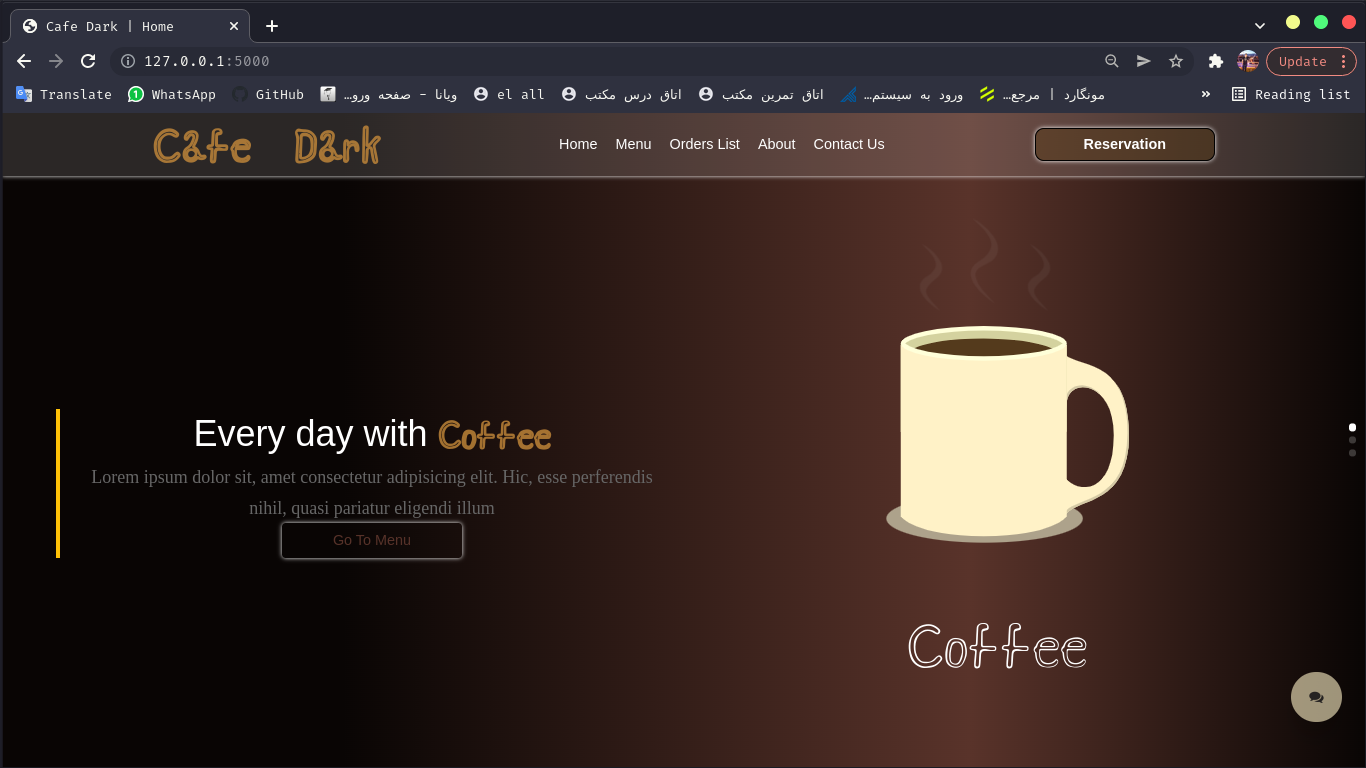Close the Cafe Dark tab
This screenshot has height=768, width=1366.
click(x=234, y=26)
